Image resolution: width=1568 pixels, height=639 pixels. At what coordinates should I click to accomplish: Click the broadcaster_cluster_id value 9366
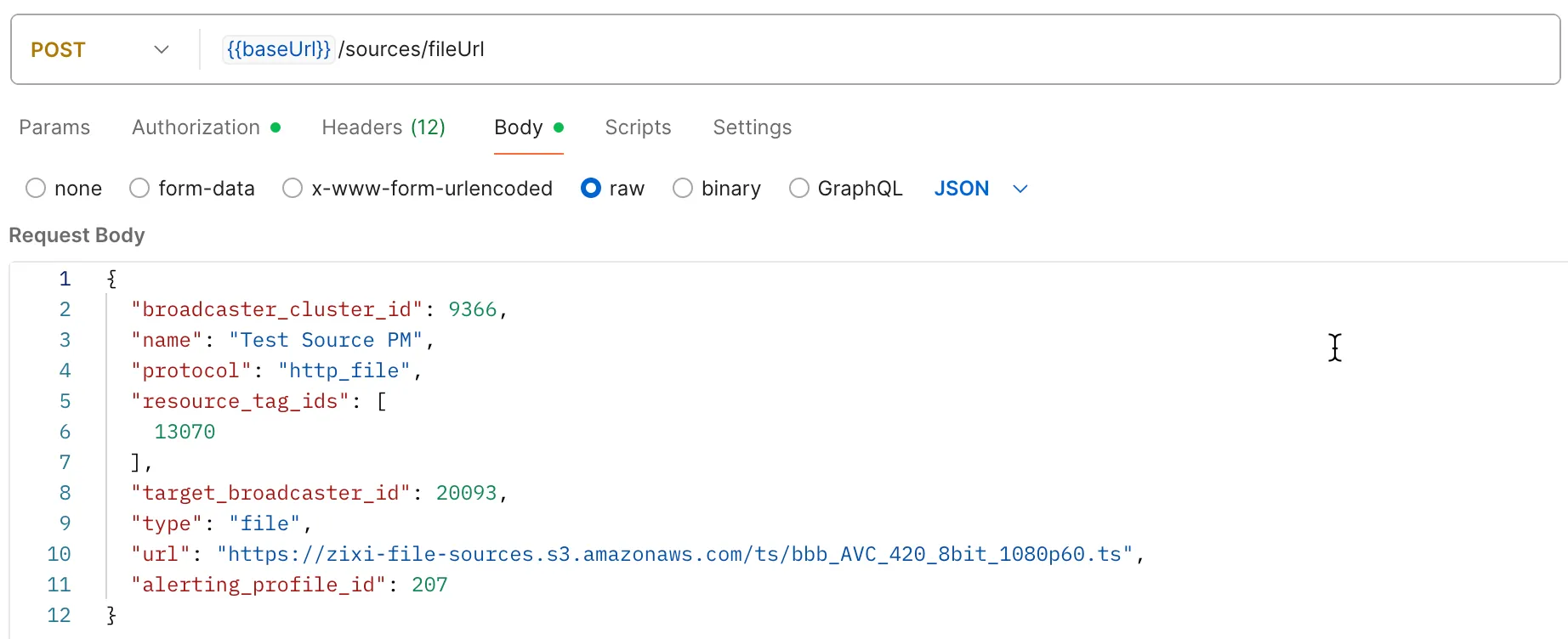coord(472,309)
